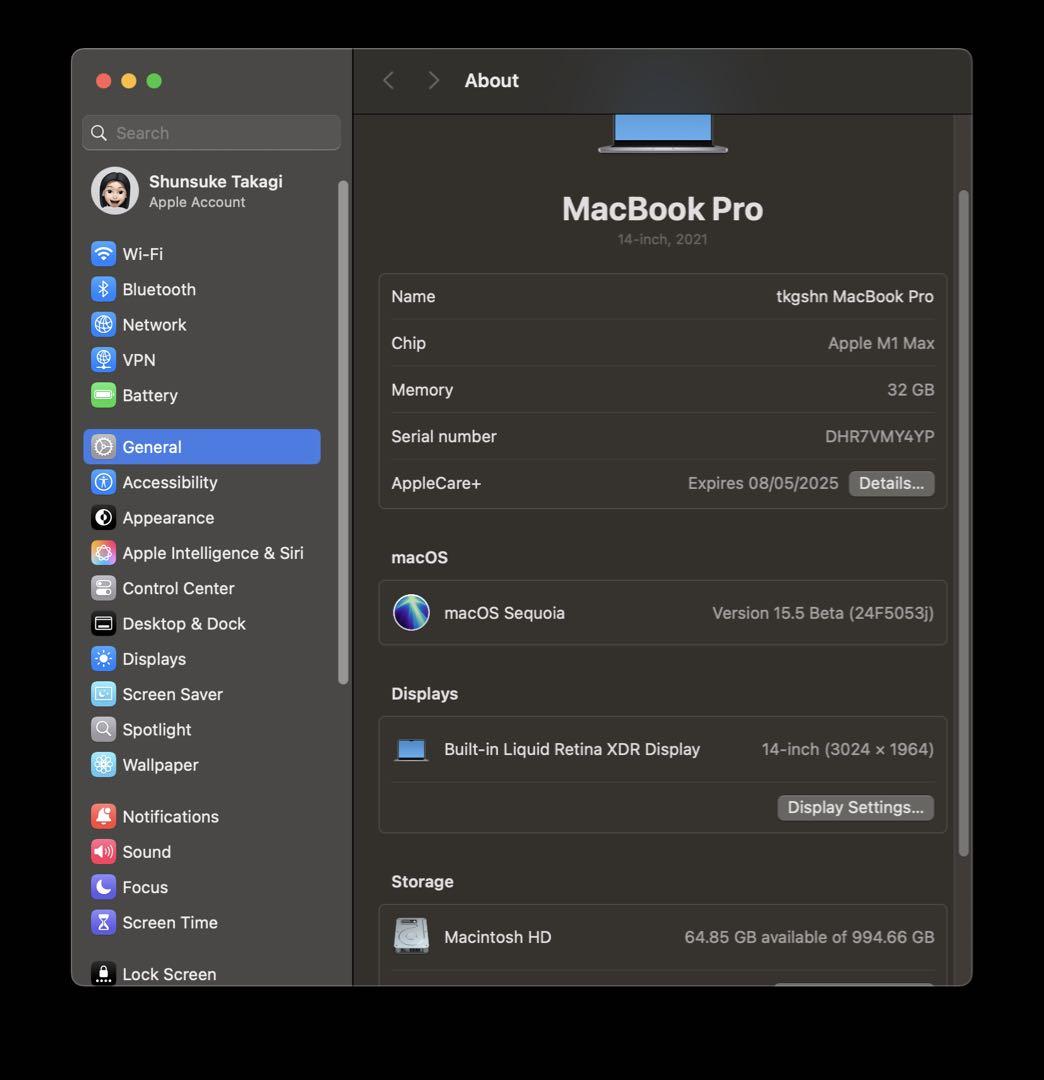Select the Focus moon icon

coord(103,887)
